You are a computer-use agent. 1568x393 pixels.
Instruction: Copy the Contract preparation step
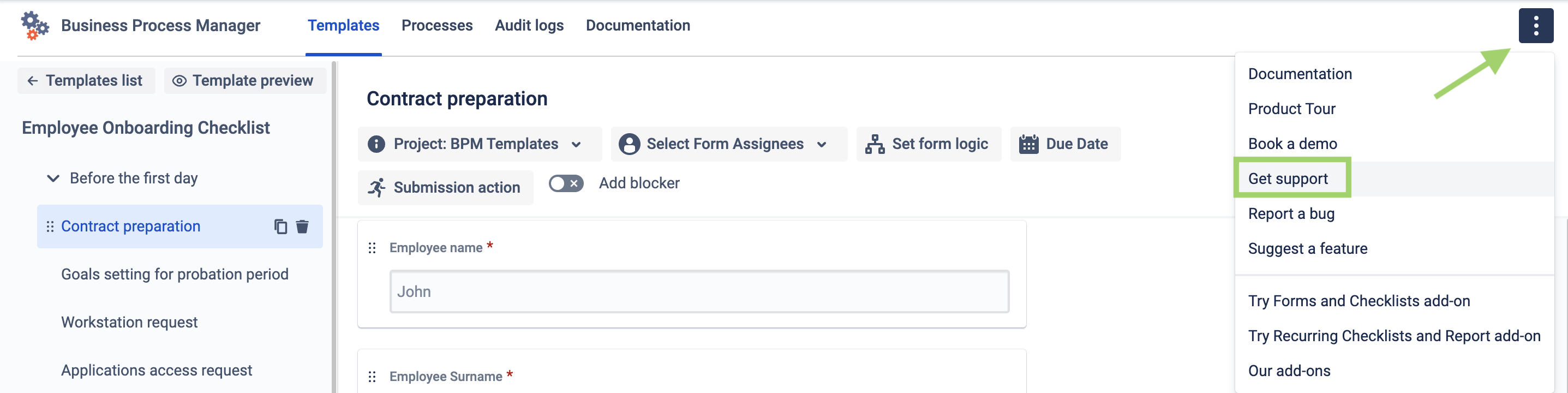pyautogui.click(x=280, y=227)
